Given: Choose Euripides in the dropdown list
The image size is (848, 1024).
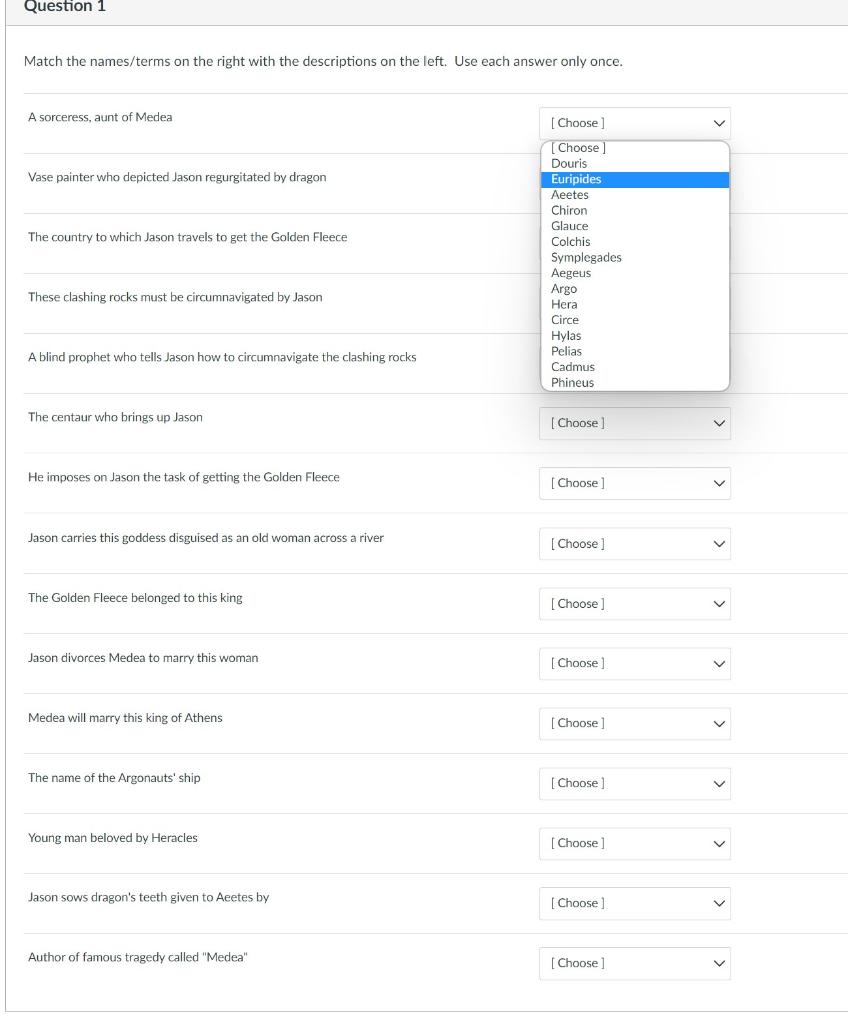Looking at the screenshot, I should (634, 180).
